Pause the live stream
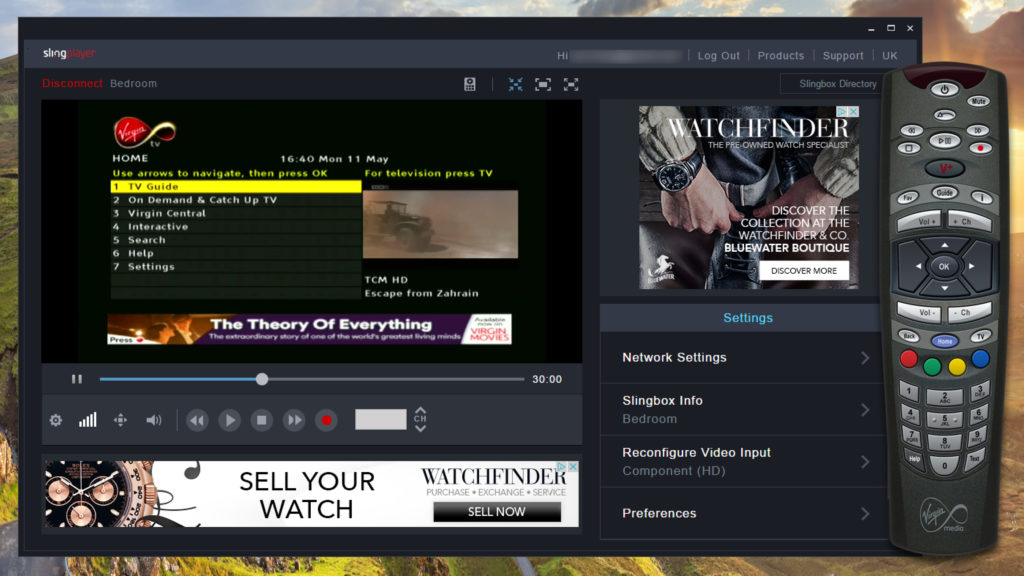This screenshot has width=1024, height=576. click(x=77, y=379)
